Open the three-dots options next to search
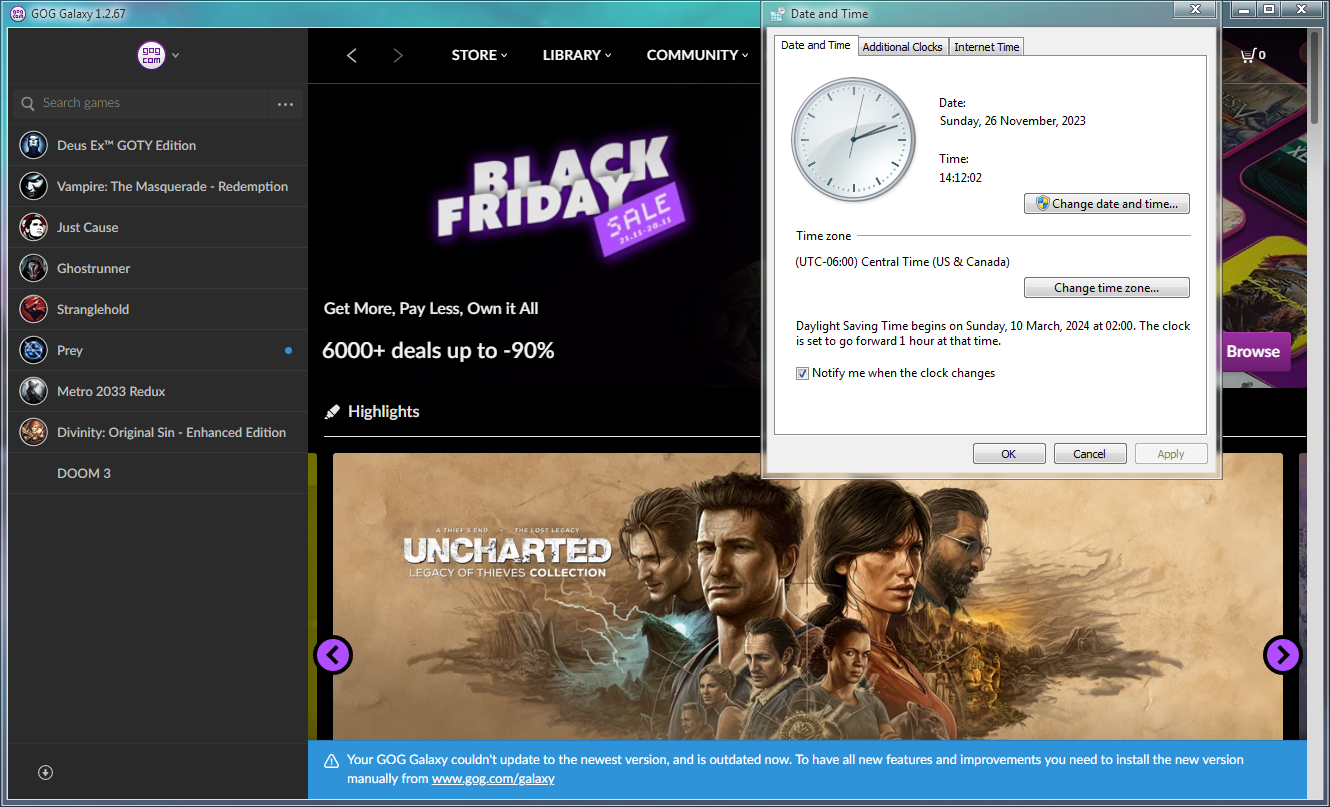The image size is (1330, 807). [x=285, y=104]
